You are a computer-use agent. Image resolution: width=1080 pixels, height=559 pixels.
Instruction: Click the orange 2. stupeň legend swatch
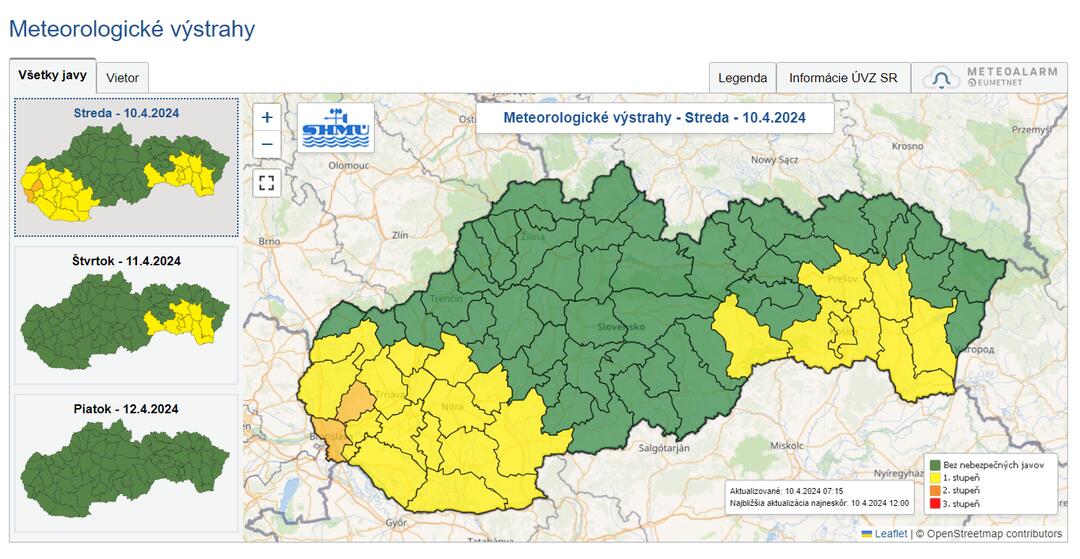(934, 492)
